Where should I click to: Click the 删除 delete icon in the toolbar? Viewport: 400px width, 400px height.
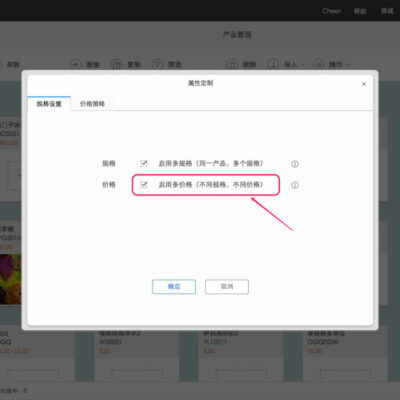coord(232,64)
